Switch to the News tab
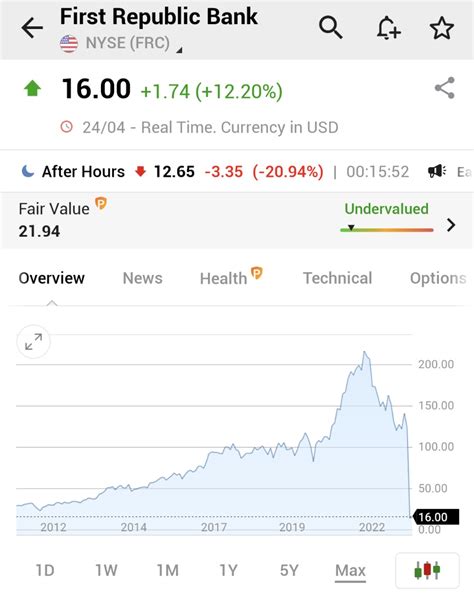Viewport: 474px width, 608px height. point(142,278)
